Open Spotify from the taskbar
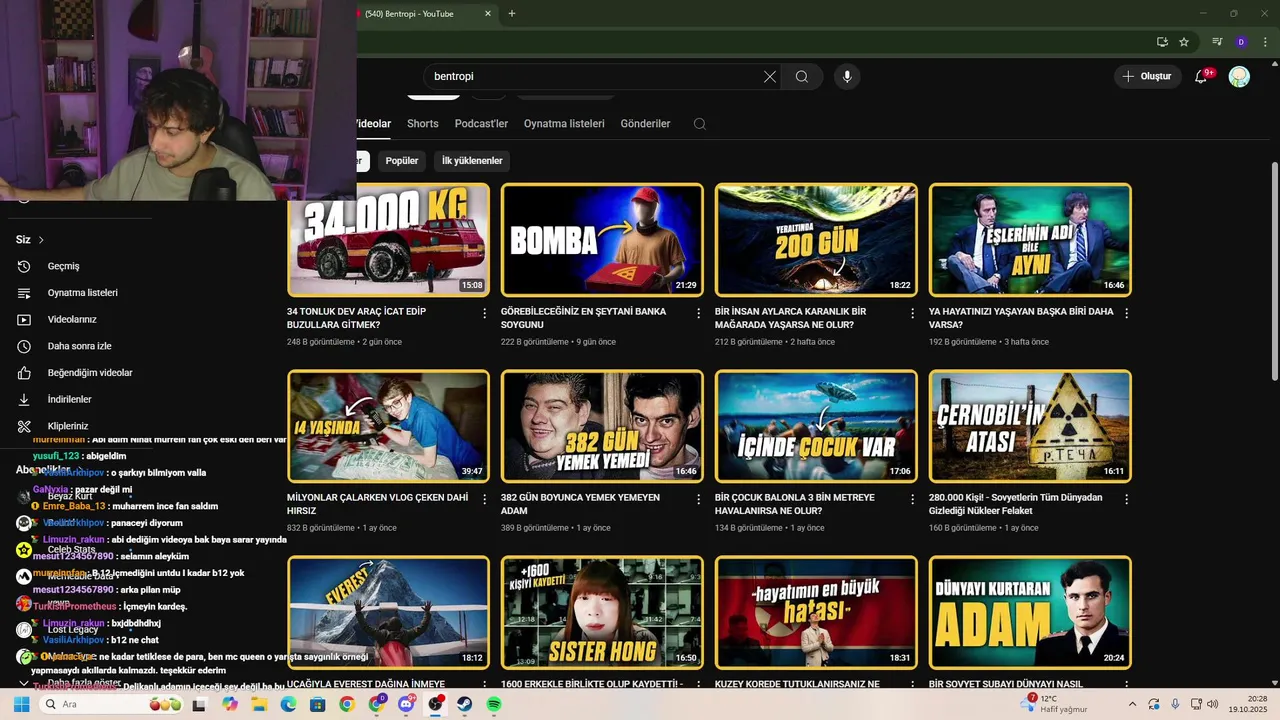Viewport: 1280px width, 720px height. click(x=494, y=705)
